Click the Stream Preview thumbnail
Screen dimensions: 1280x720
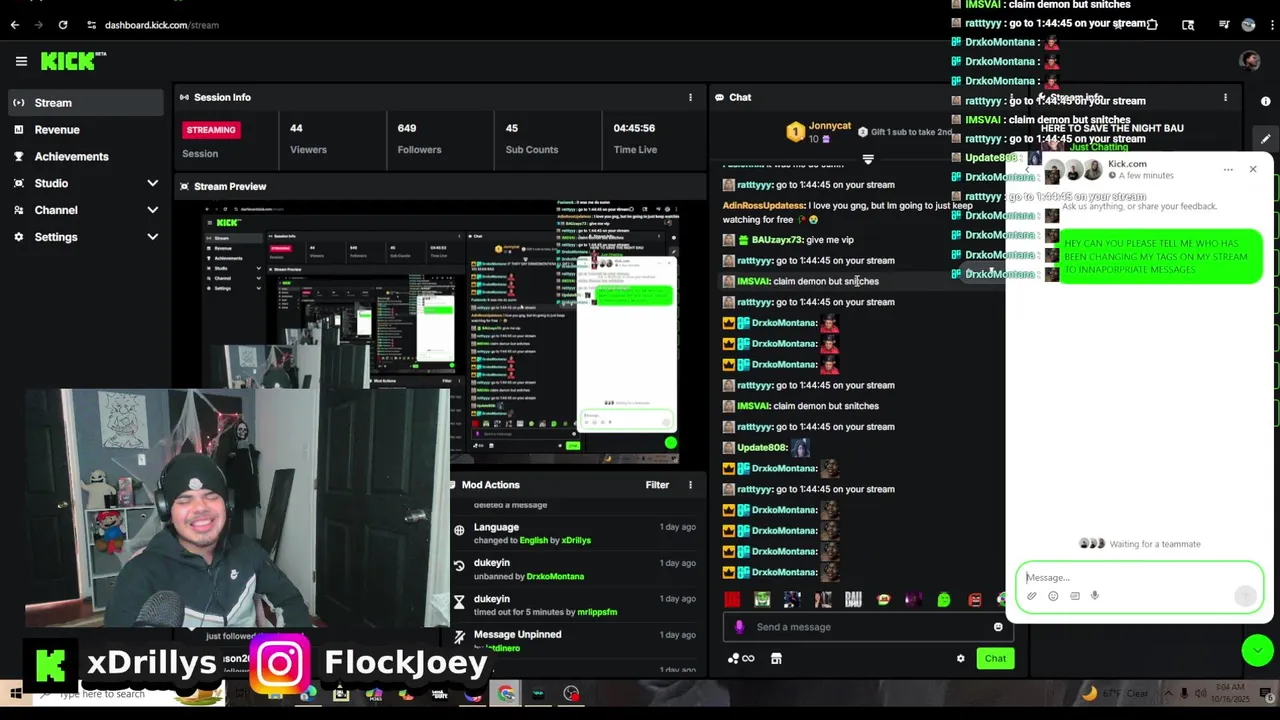point(440,332)
